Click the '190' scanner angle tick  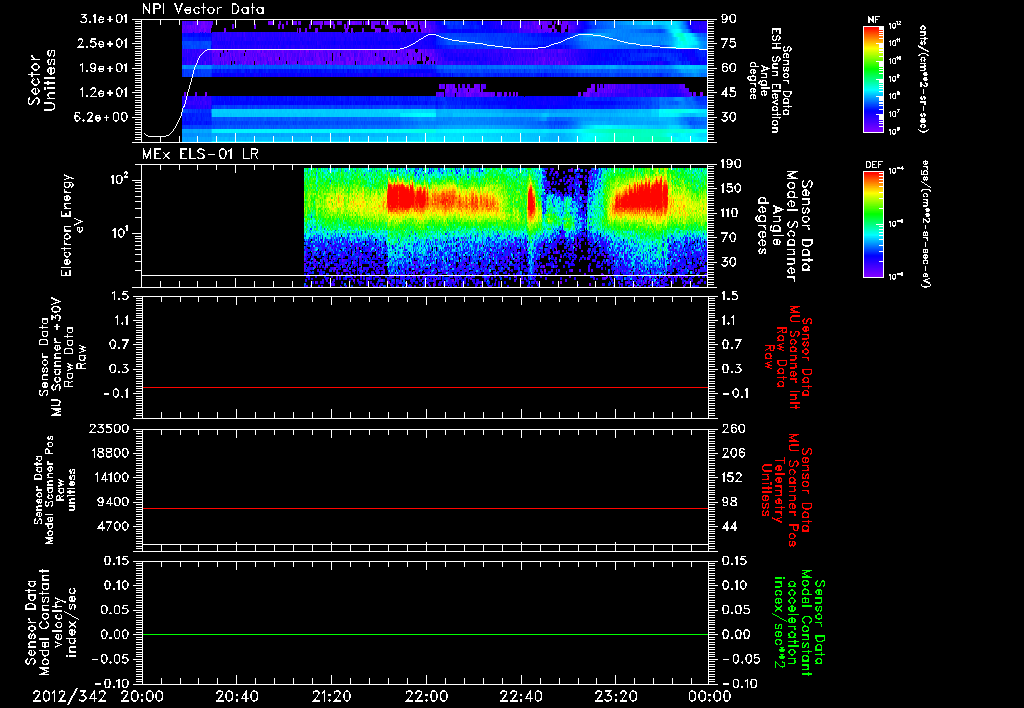[x=731, y=164]
